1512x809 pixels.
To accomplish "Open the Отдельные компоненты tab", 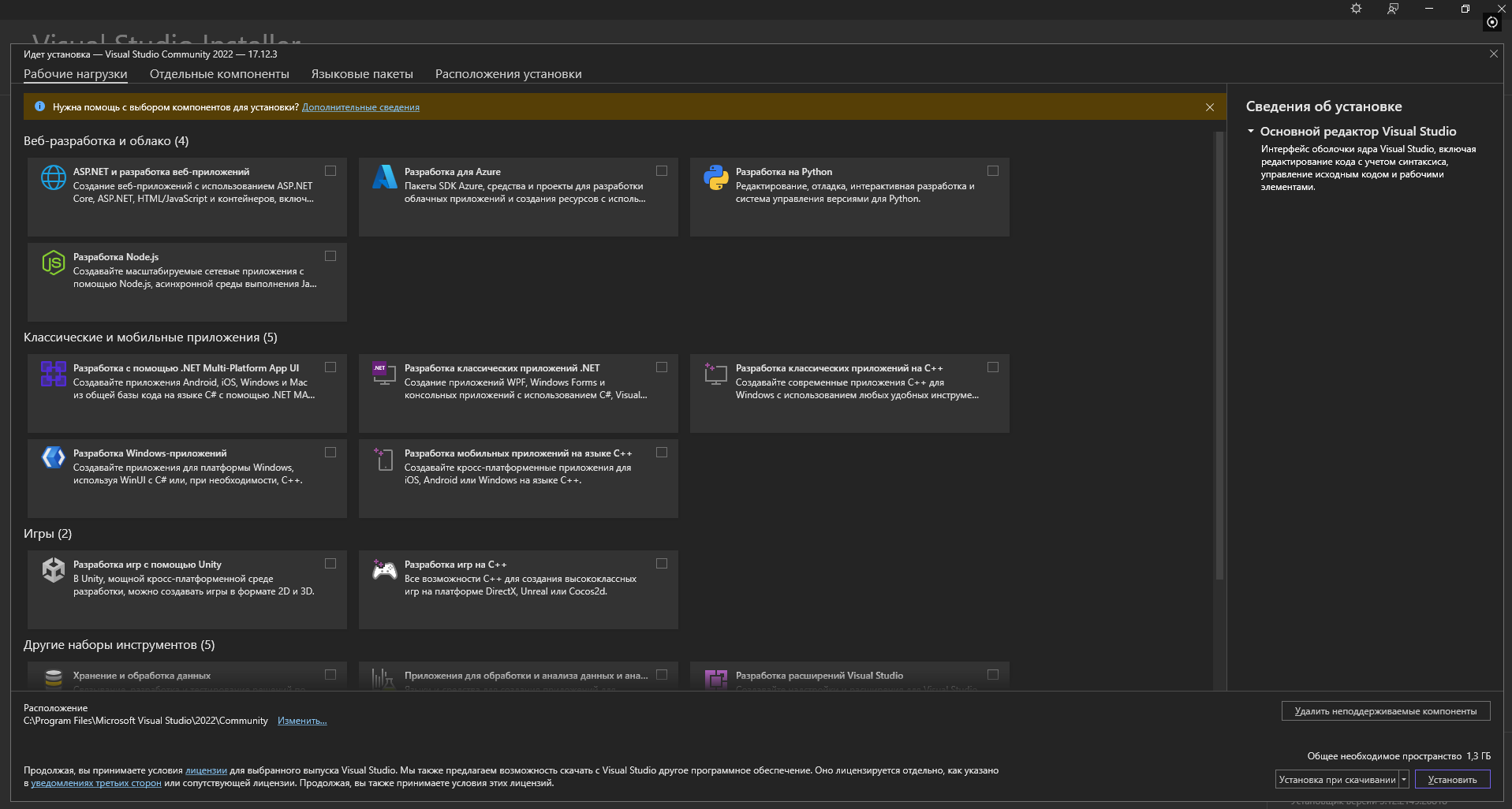I will [219, 74].
